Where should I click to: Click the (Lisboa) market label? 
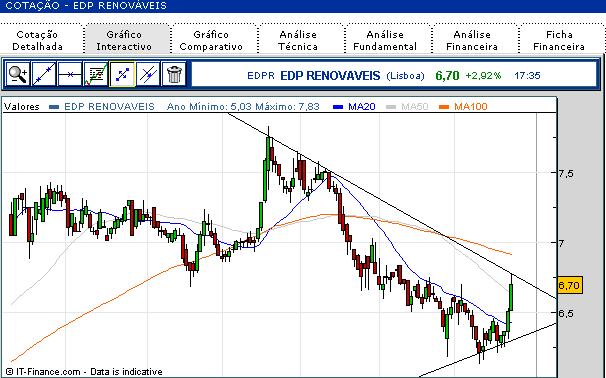coord(405,75)
